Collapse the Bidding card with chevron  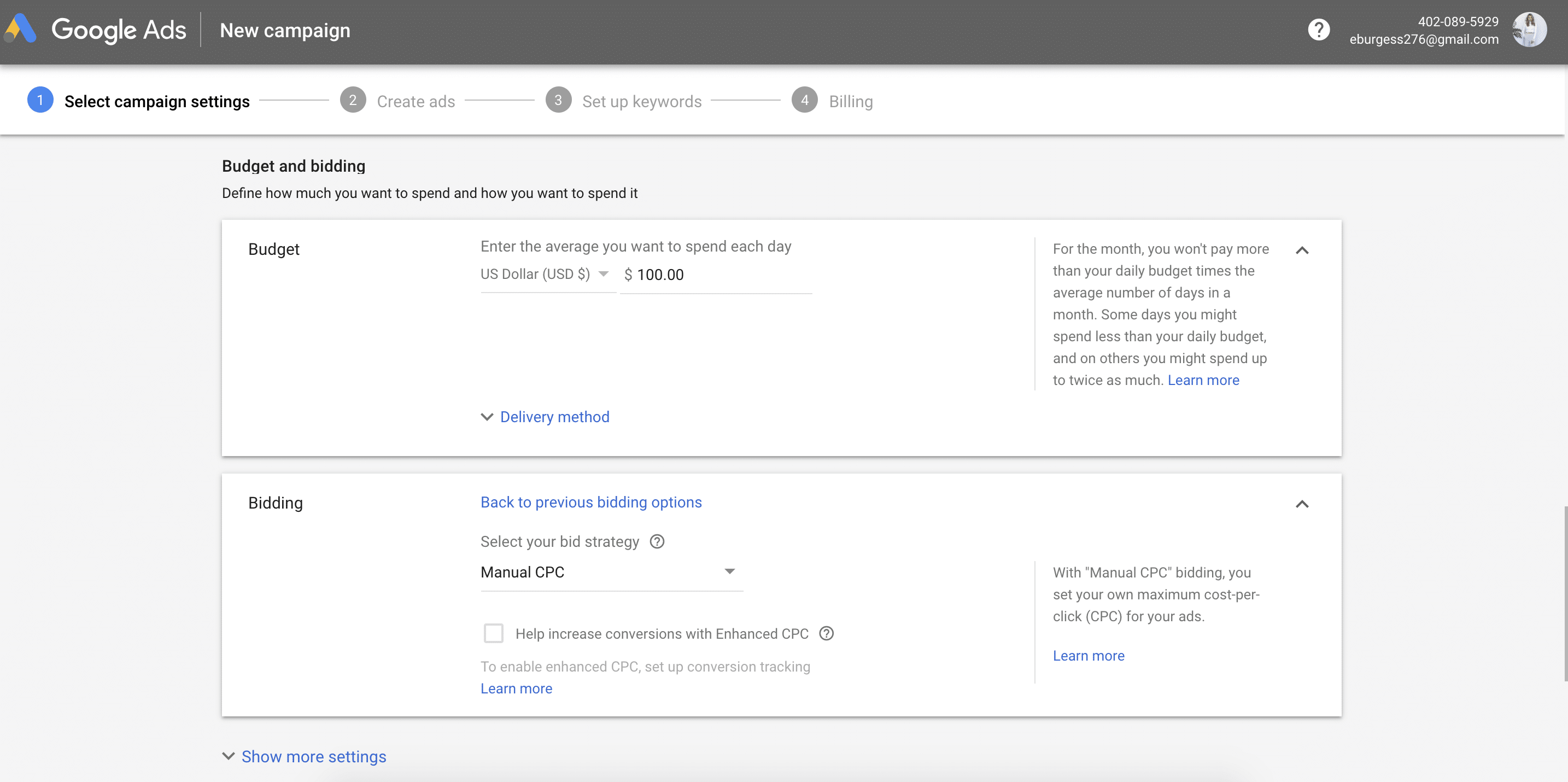pyautogui.click(x=1302, y=504)
